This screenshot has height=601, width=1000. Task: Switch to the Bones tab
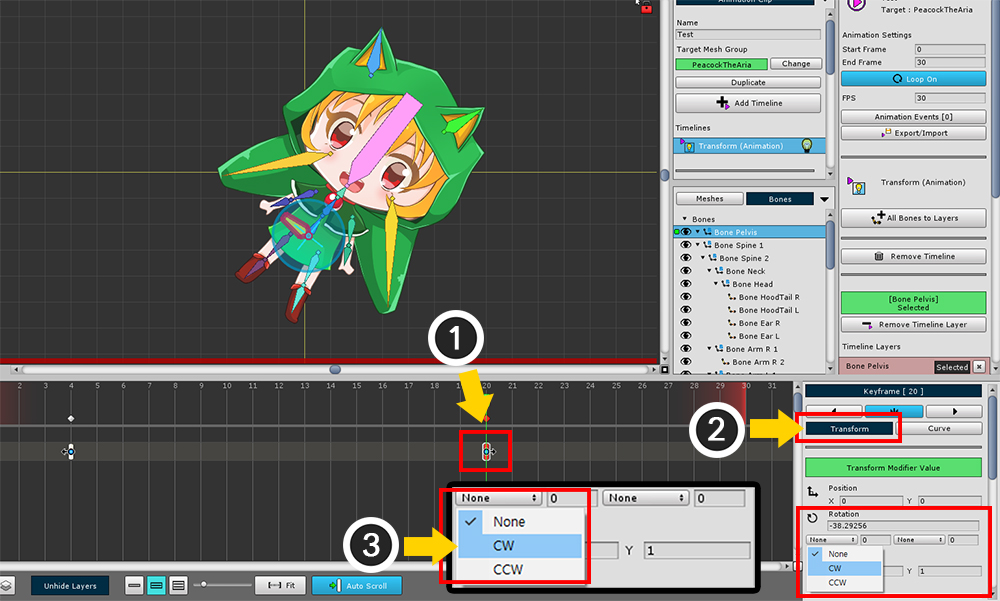pos(780,199)
